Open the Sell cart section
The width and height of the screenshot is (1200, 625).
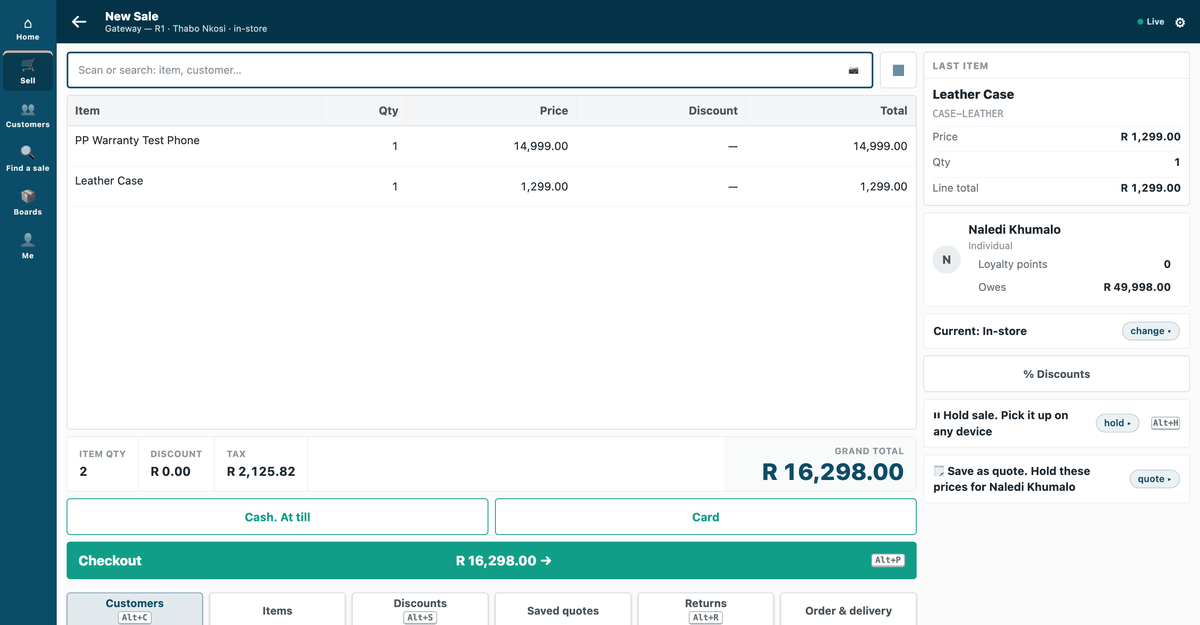pos(28,72)
